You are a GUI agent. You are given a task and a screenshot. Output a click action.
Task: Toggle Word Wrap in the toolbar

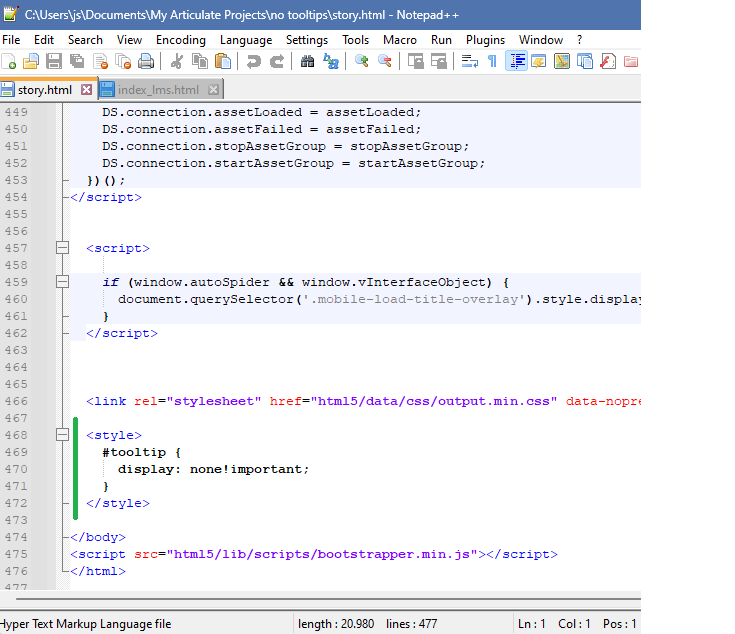pyautogui.click(x=469, y=62)
